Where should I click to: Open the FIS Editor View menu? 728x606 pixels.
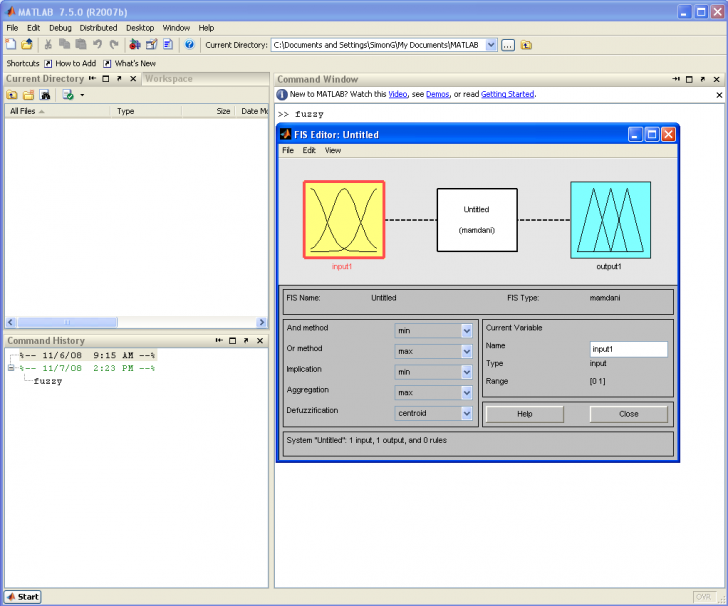click(x=332, y=150)
